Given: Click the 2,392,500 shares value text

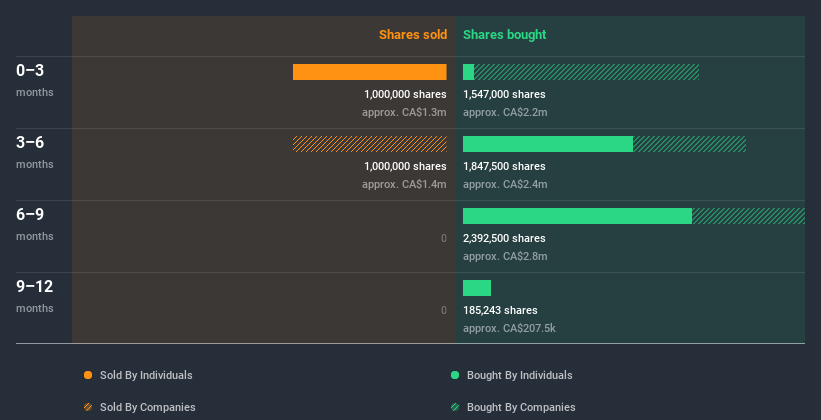Looking at the screenshot, I should [x=504, y=238].
